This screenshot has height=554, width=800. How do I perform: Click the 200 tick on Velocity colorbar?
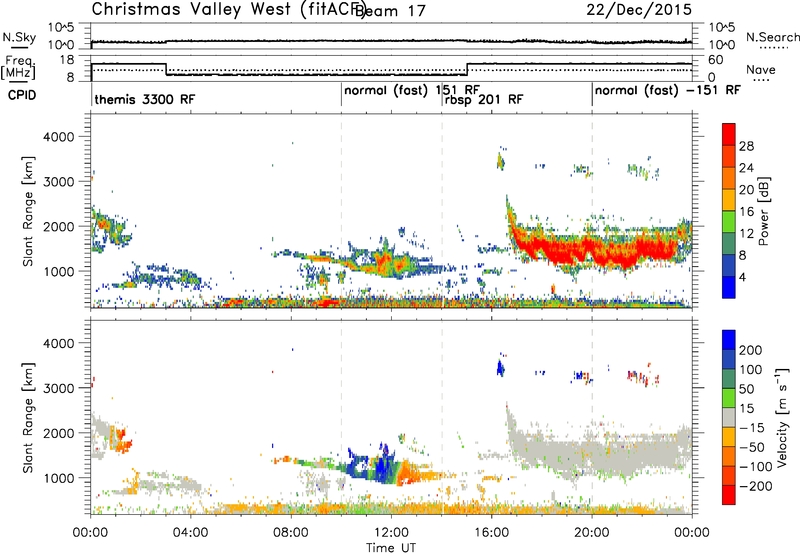[x=751, y=350]
